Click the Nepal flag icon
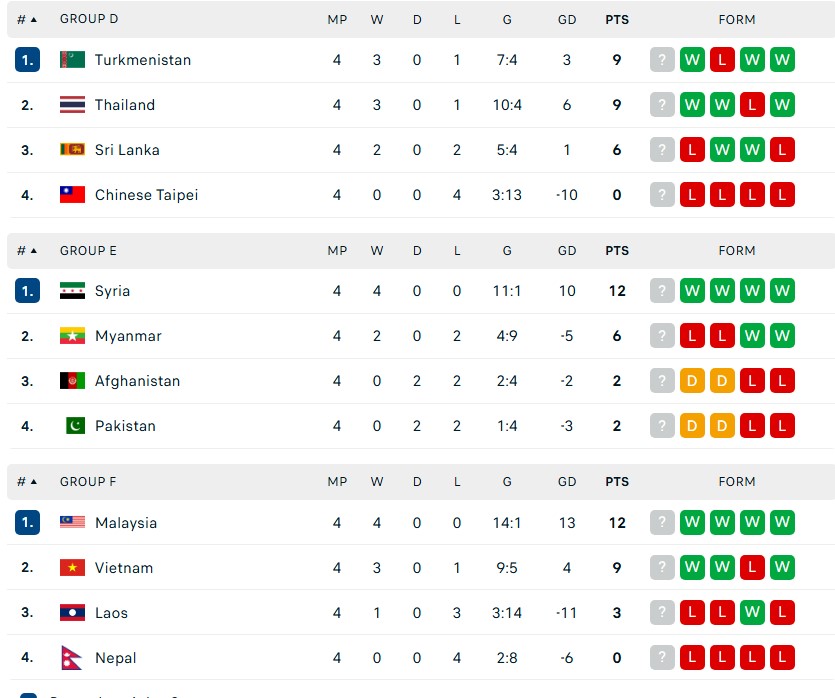 [71, 658]
